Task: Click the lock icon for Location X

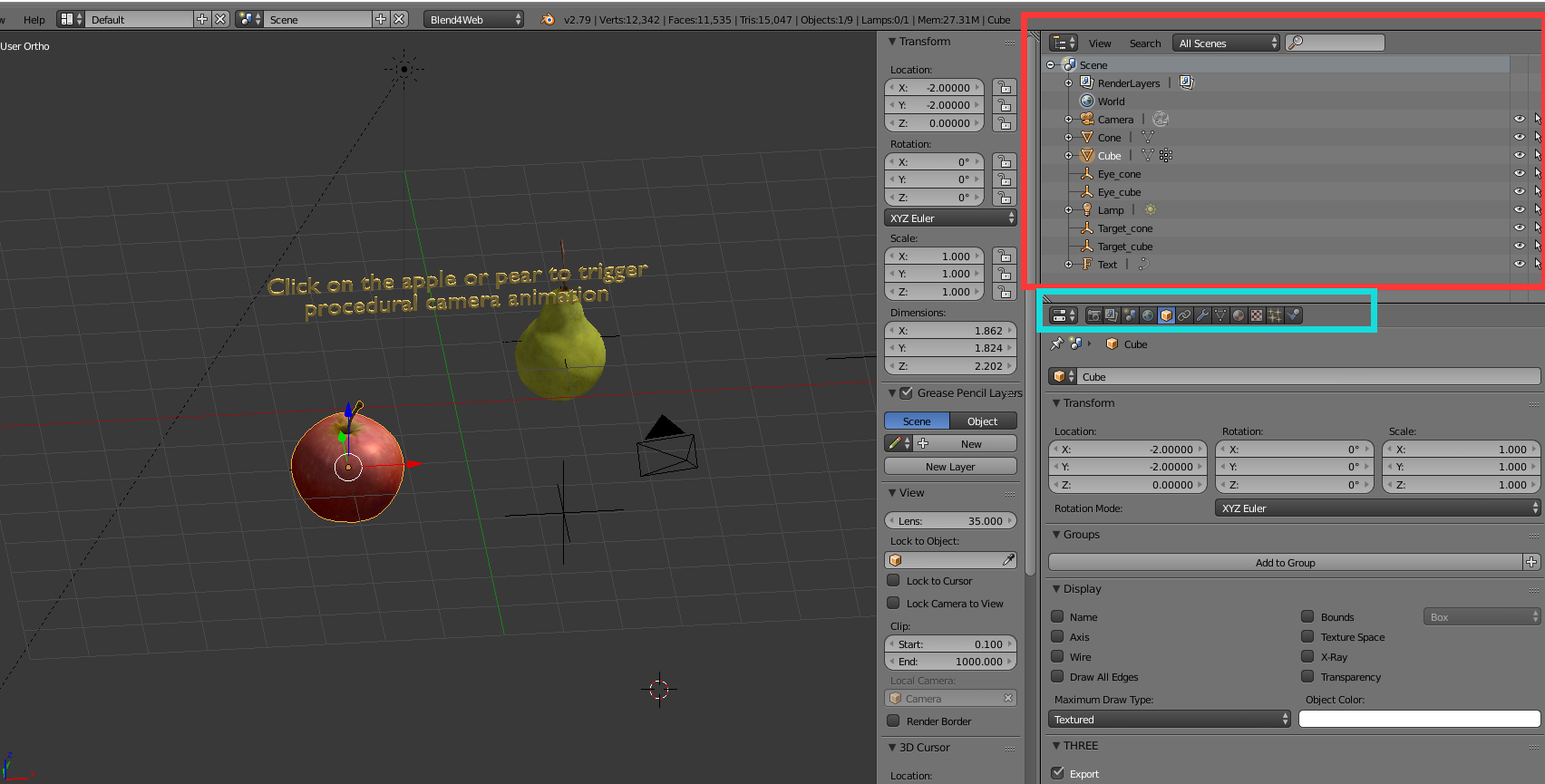Action: pyautogui.click(x=1004, y=88)
